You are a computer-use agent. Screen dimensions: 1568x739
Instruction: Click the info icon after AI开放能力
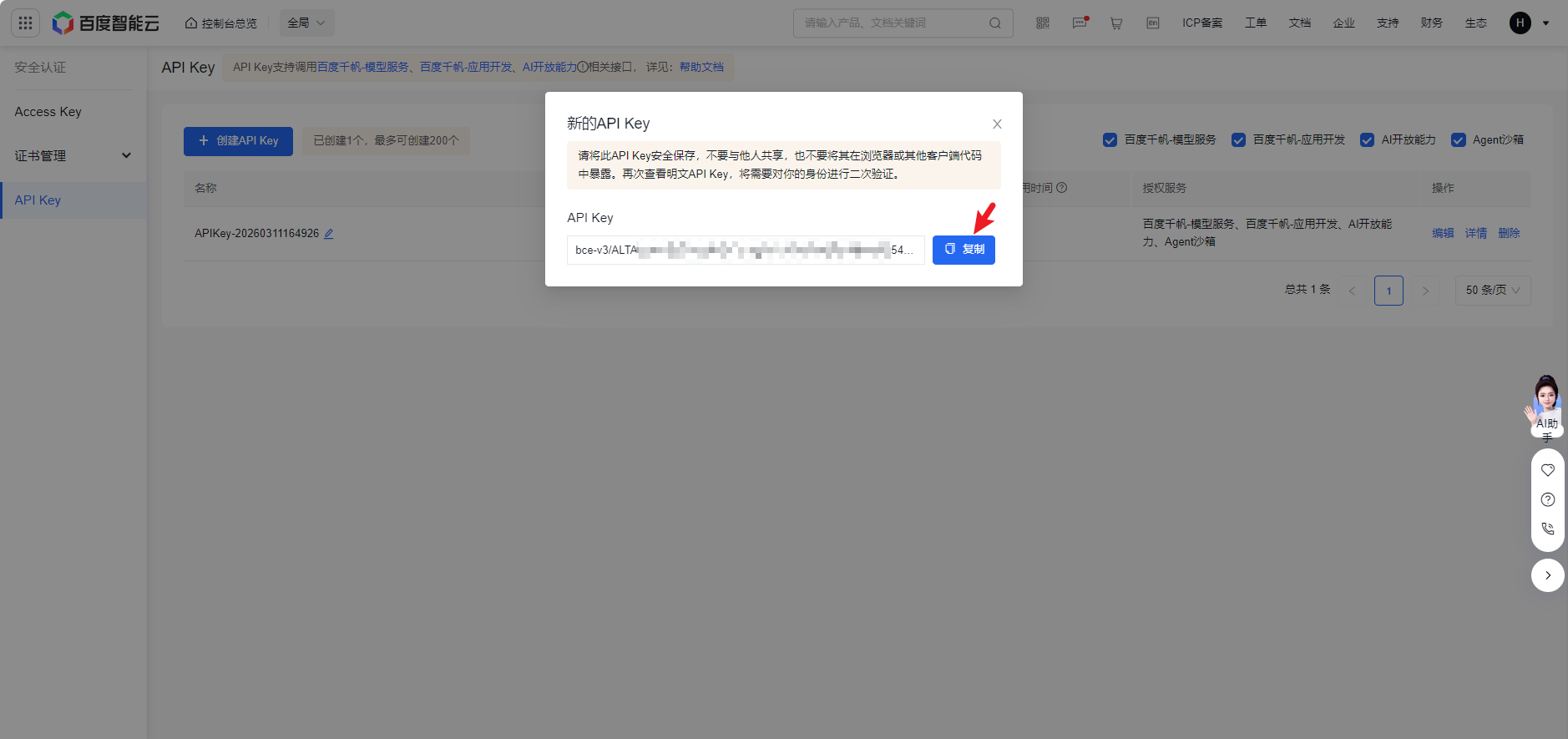coord(583,67)
